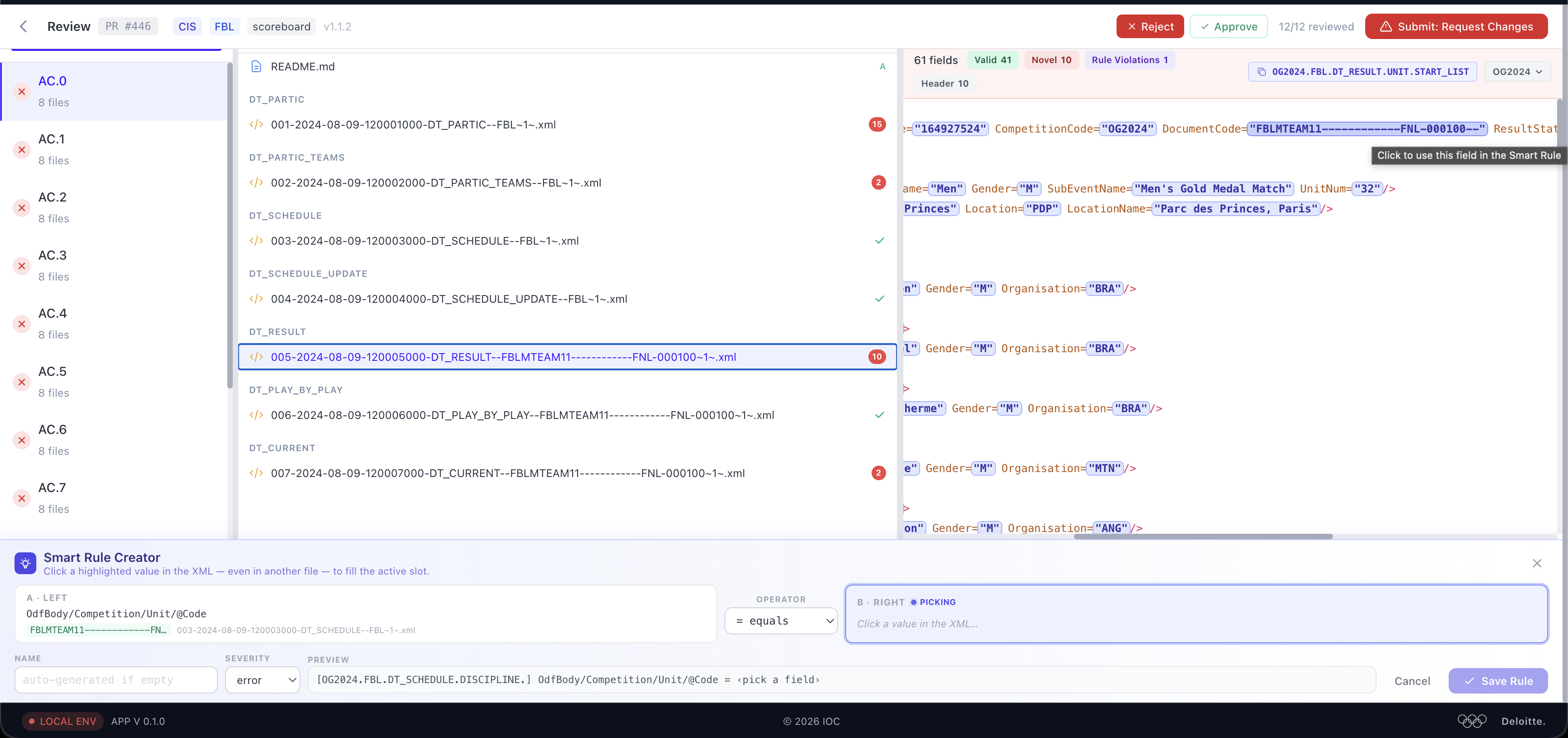Click the red X status icon for AC.5
Screen dimensions: 1568x738
[x=22, y=382]
